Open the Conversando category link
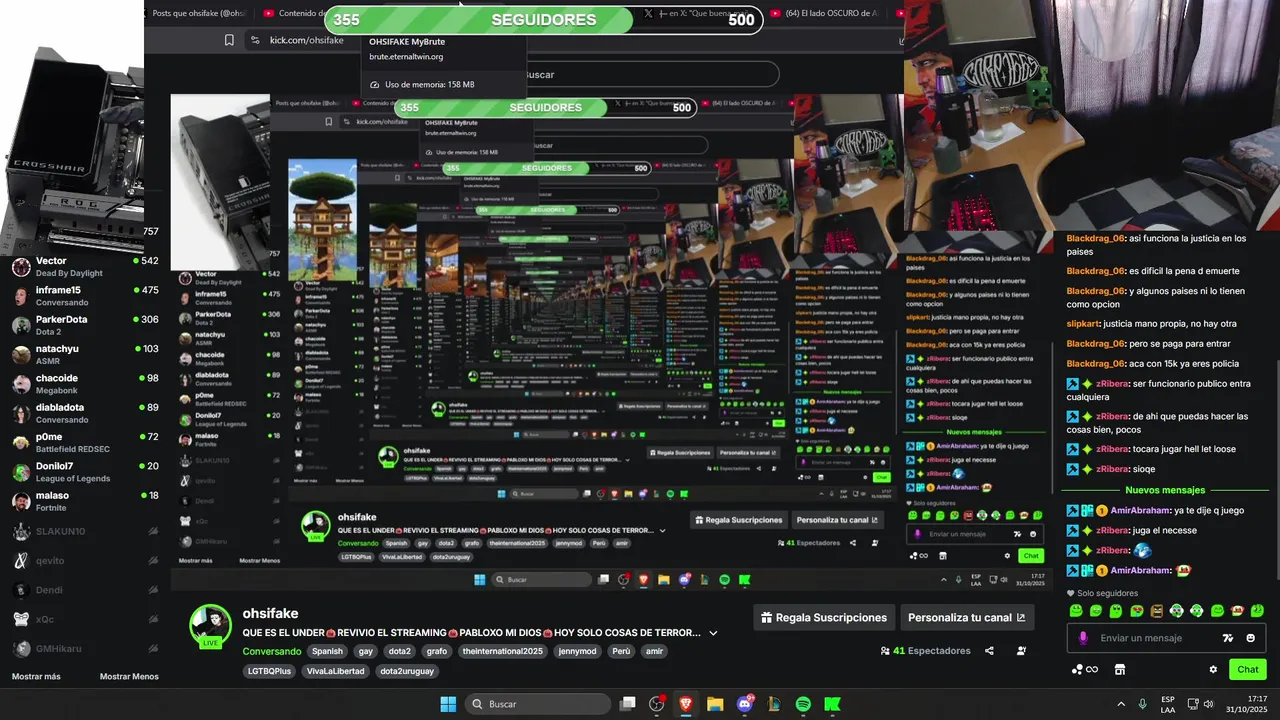The image size is (1280, 720). pos(272,651)
